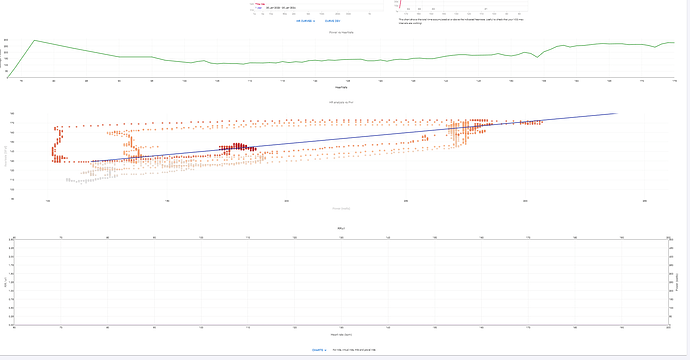The width and height of the screenshot is (690, 360).
Task: Expand the CHARTS dropdown at the bottom
Action: [319, 350]
